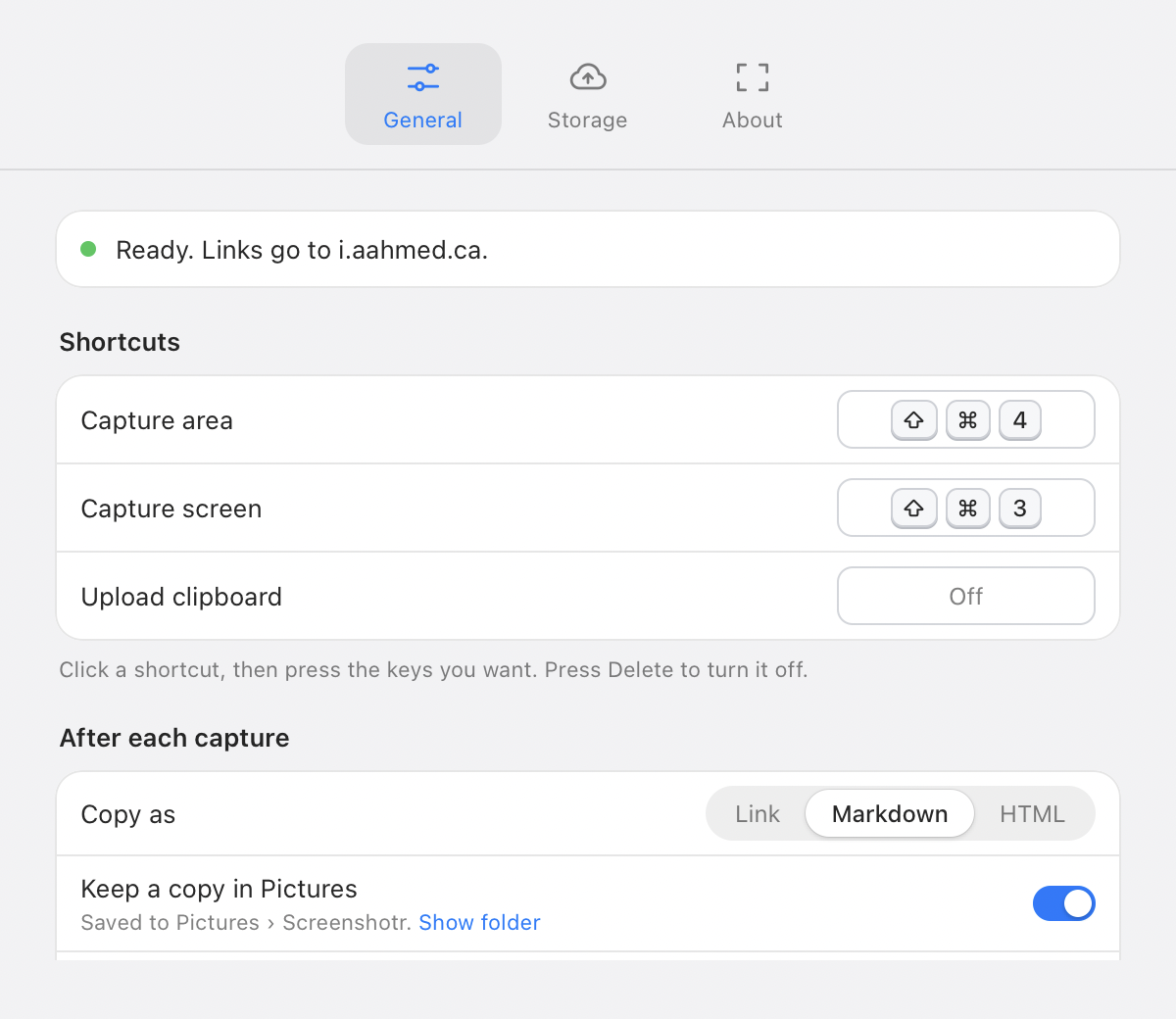The height and width of the screenshot is (1019, 1176).
Task: Click the 4 key in Capture area shortcut
Action: (1020, 420)
